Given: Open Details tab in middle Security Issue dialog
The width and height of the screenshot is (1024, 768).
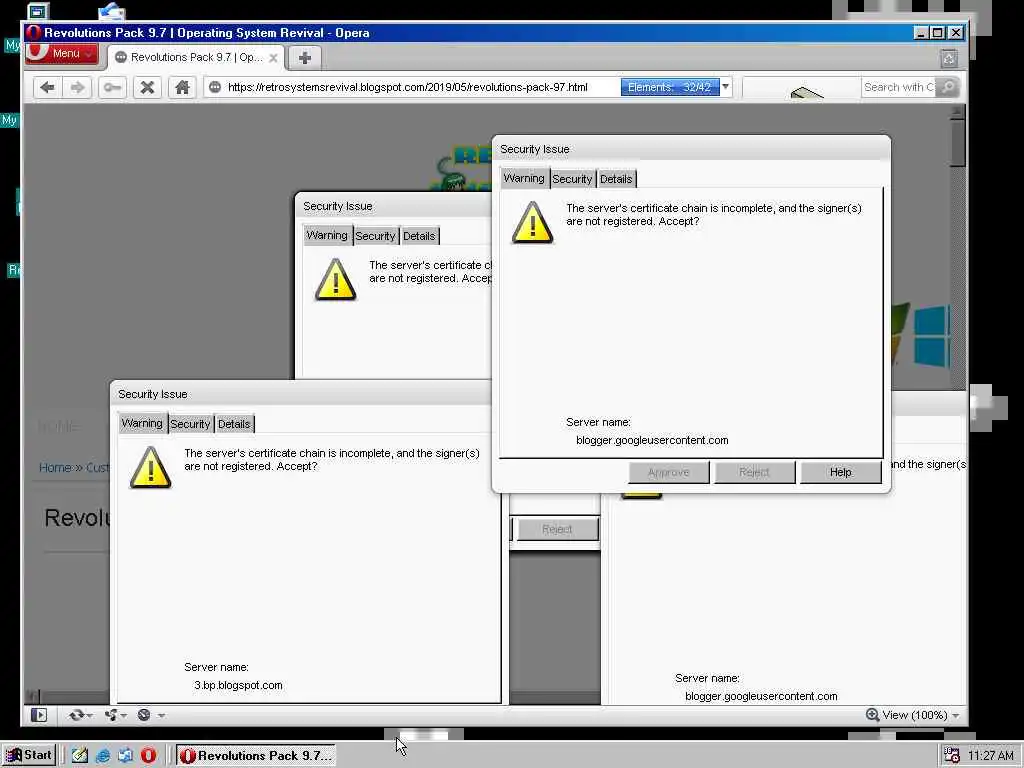Looking at the screenshot, I should point(419,236).
